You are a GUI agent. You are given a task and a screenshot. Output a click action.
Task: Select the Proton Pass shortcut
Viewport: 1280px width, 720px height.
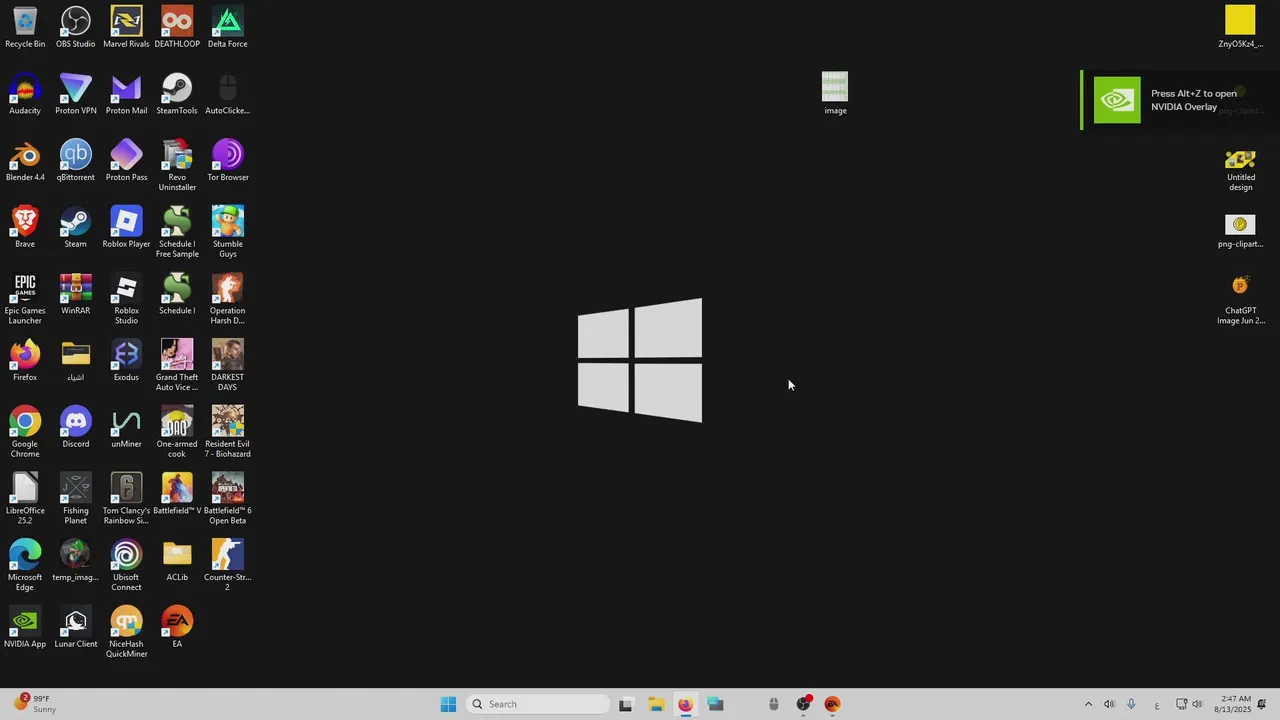[126, 161]
